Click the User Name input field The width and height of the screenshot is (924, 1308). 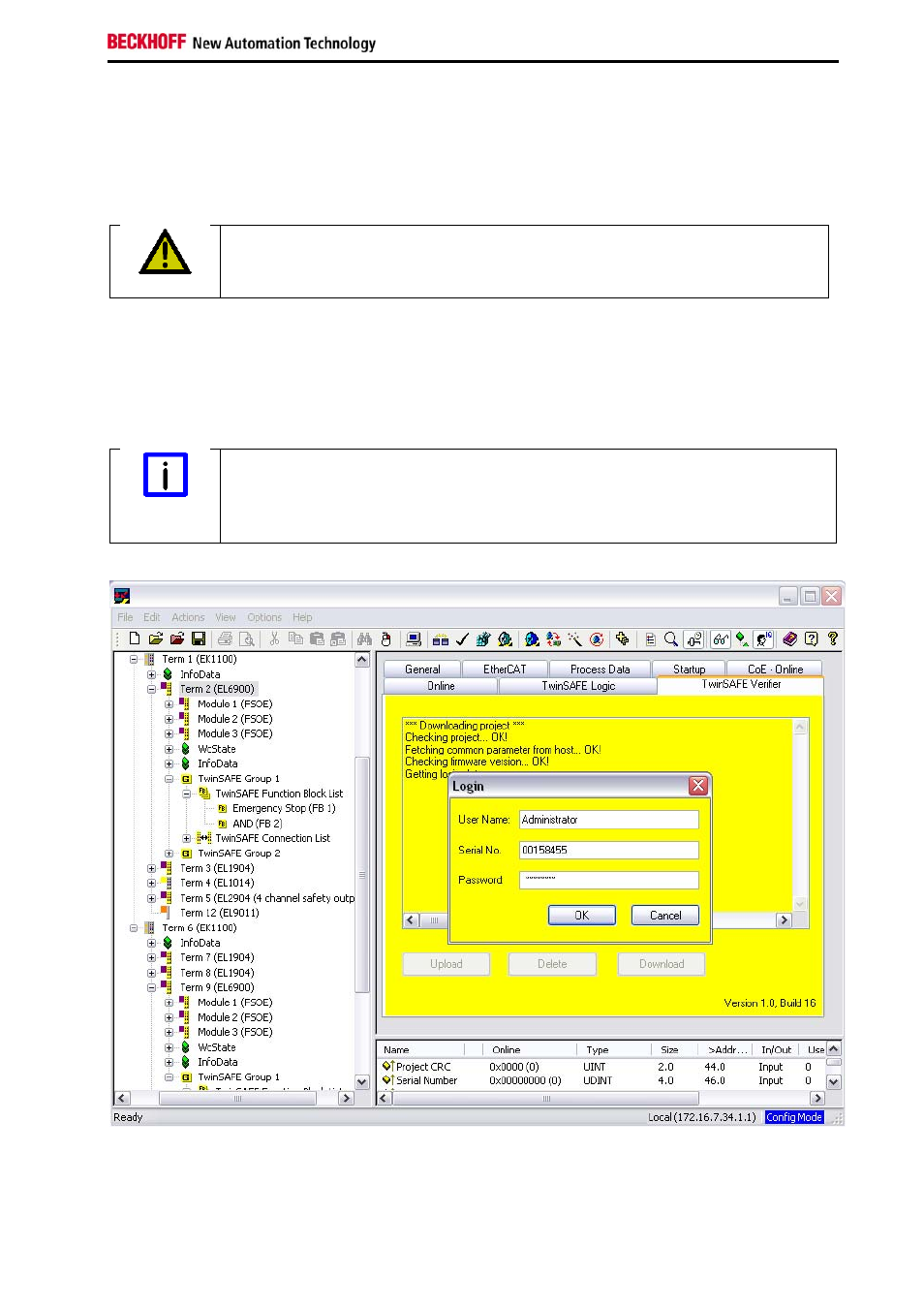pos(608,820)
